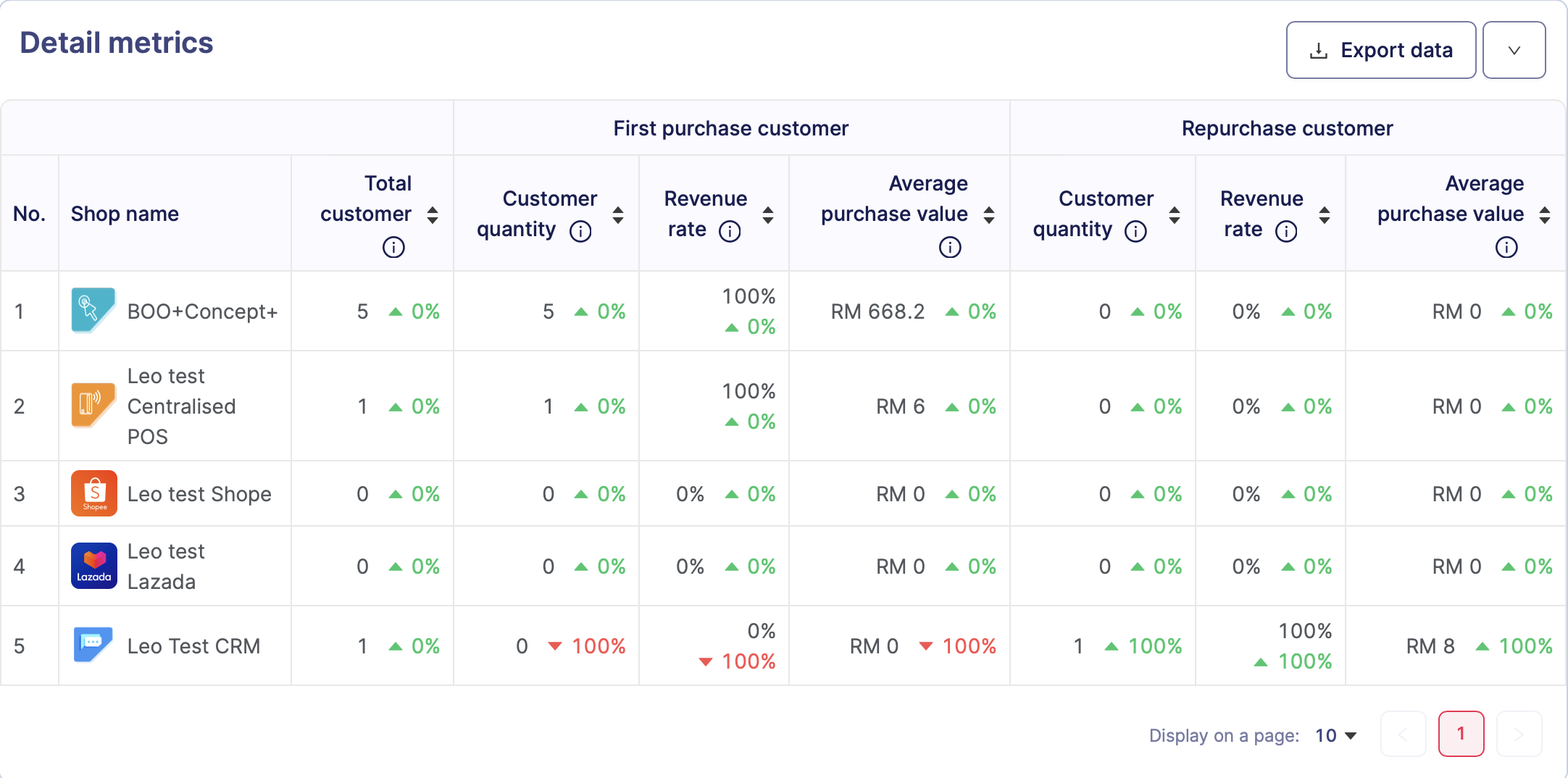This screenshot has width=1568, height=778.
Task: Click the Leo test Centralised POS icon
Action: click(93, 406)
